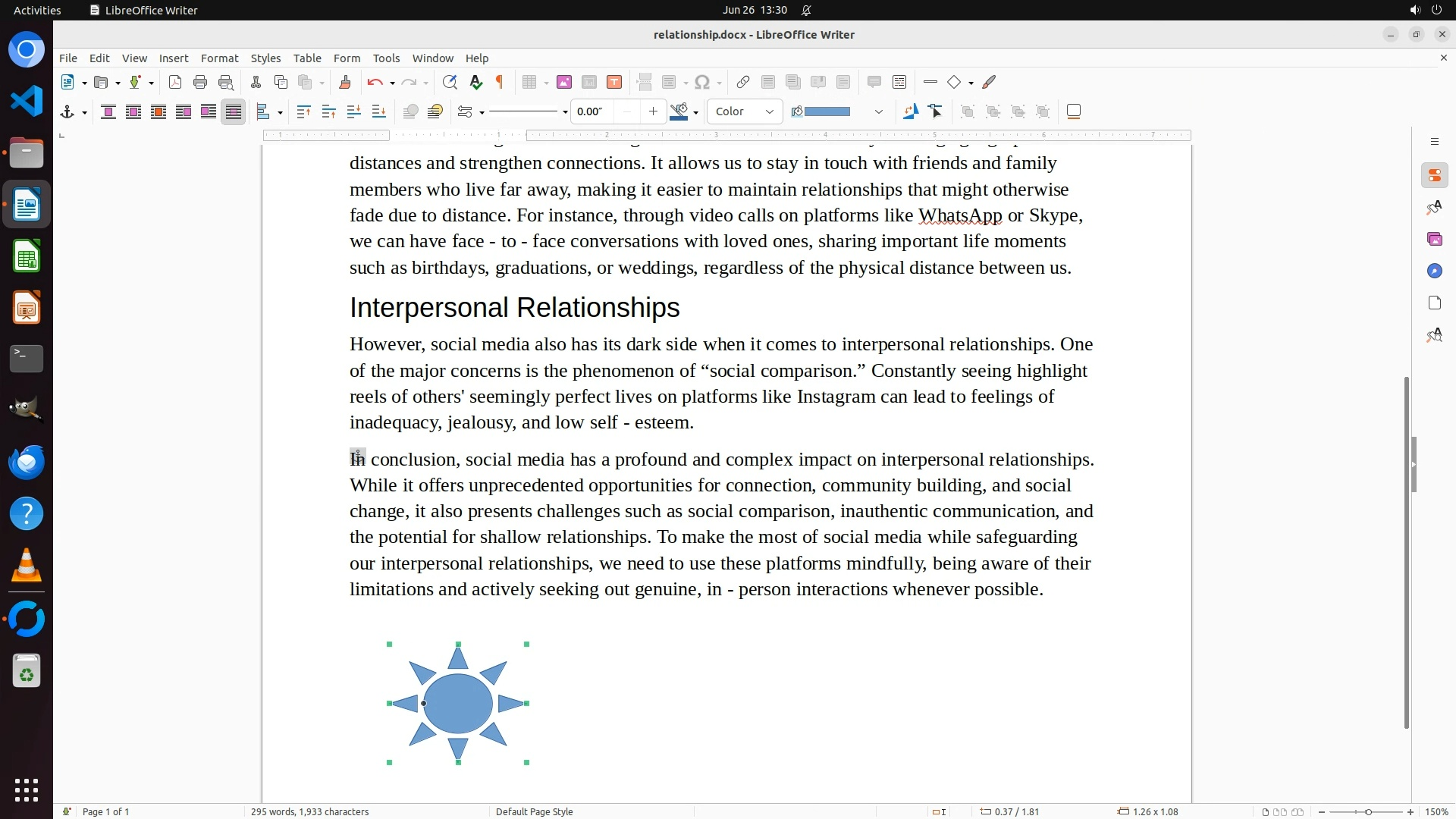The height and width of the screenshot is (819, 1456).
Task: Increase line width with the plus button
Action: [x=653, y=112]
